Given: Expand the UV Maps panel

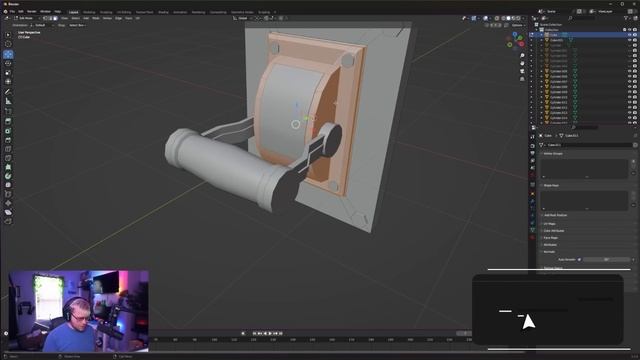Looking at the screenshot, I should [549, 224].
